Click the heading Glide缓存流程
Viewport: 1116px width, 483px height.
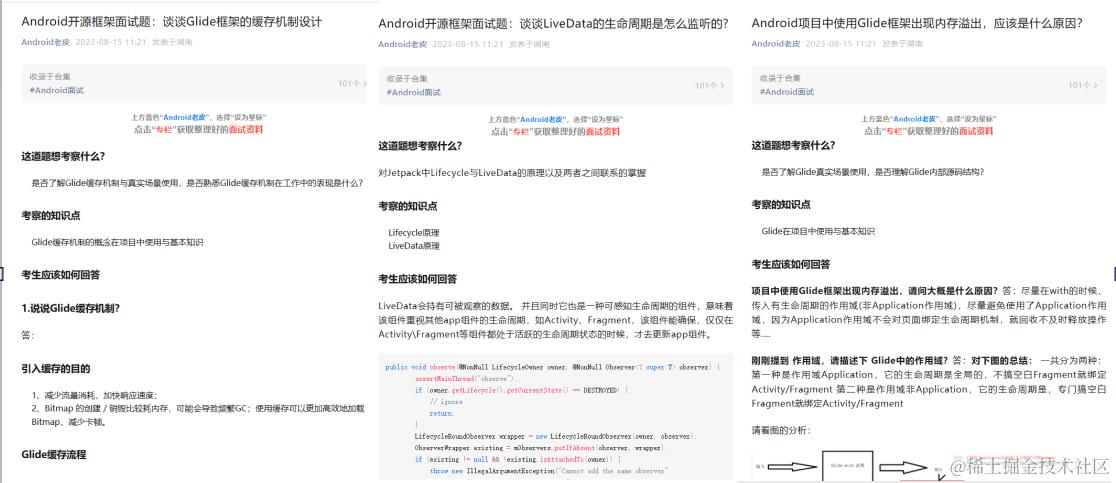[53, 454]
